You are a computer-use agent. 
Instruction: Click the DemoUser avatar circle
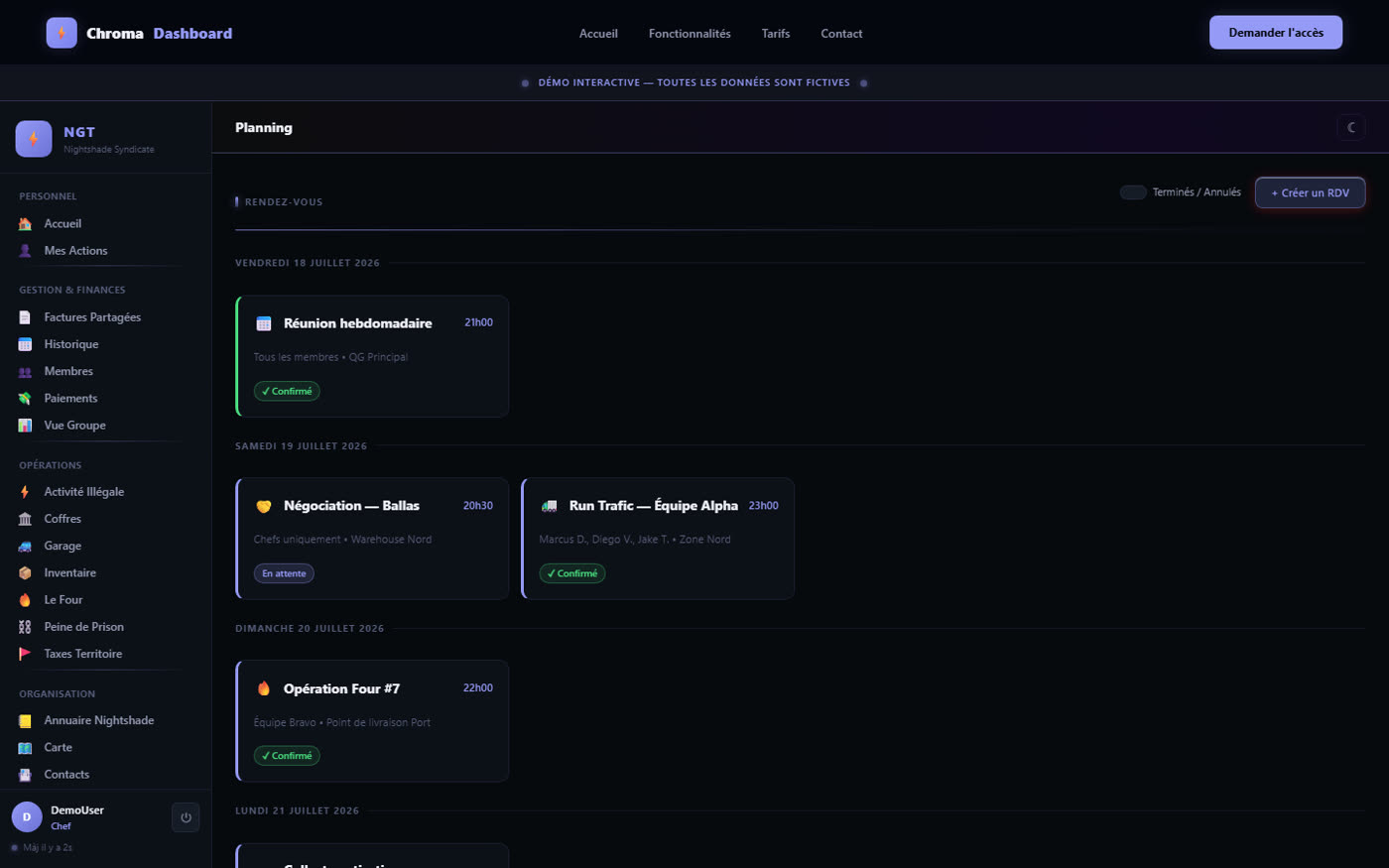pyautogui.click(x=27, y=817)
